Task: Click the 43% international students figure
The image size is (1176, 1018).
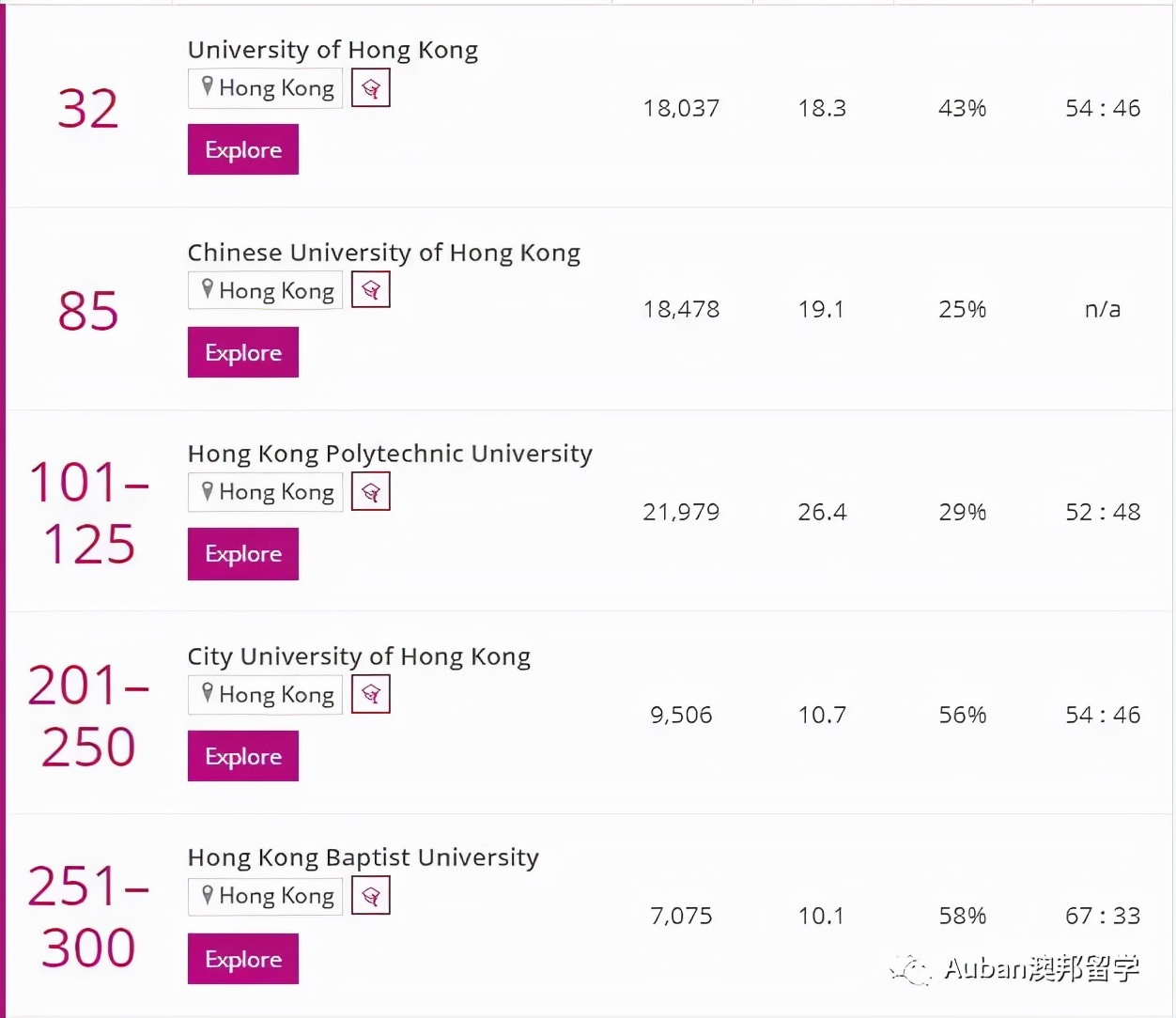Action: coord(961,107)
